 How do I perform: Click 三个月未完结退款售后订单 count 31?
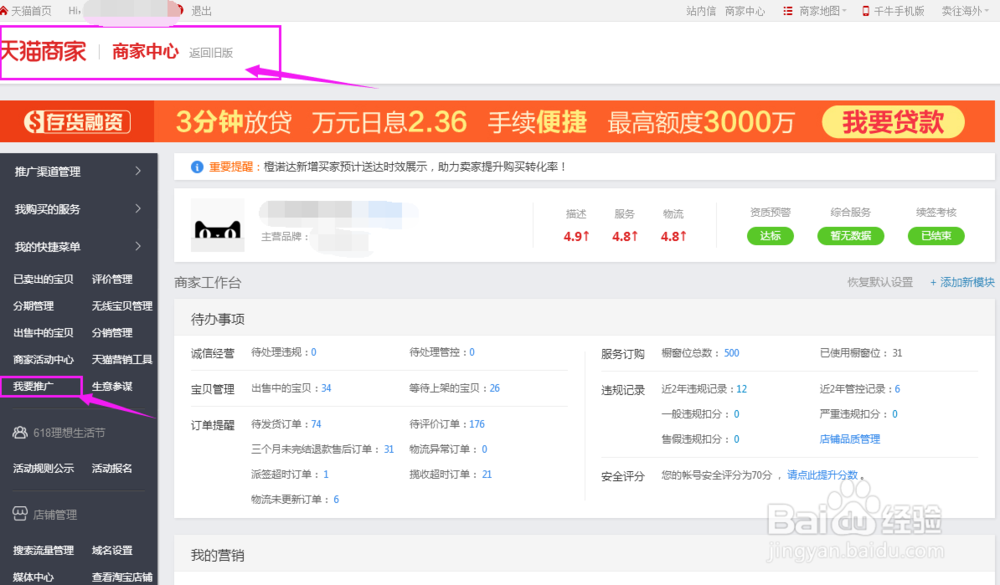tap(389, 450)
